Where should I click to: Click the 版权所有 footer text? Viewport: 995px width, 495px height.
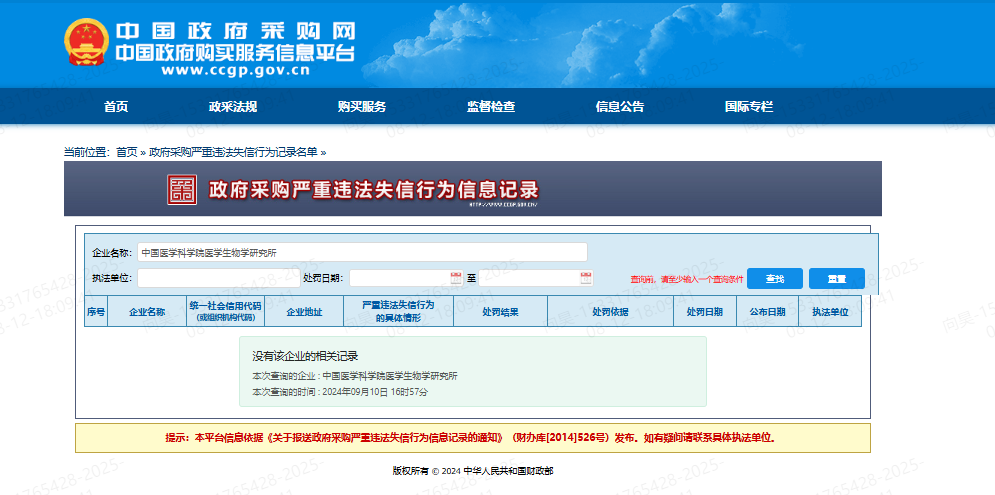coord(473,471)
